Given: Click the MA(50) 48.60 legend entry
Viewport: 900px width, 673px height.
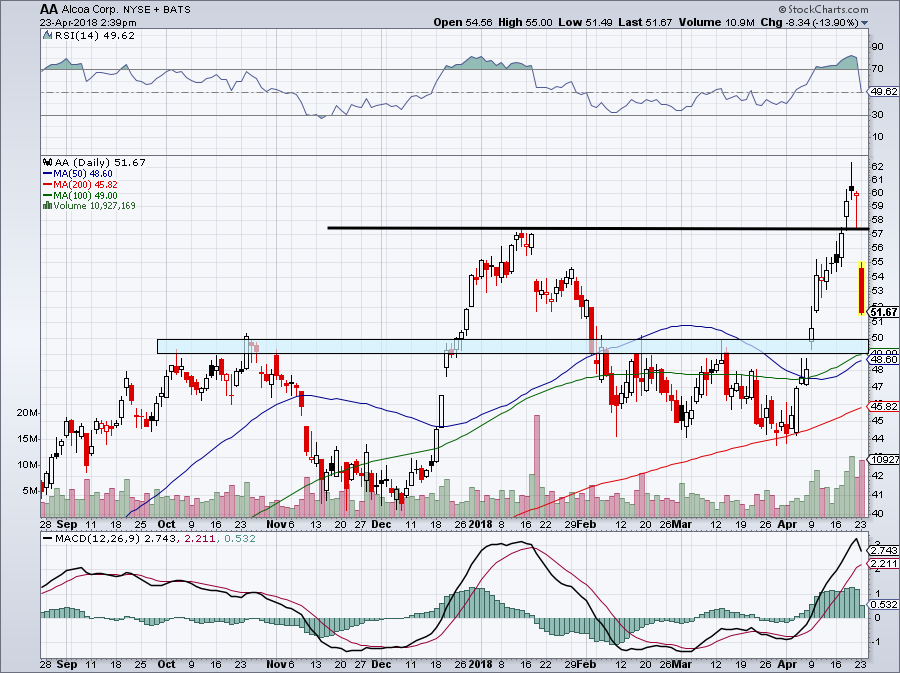Looking at the screenshot, I should [x=83, y=174].
